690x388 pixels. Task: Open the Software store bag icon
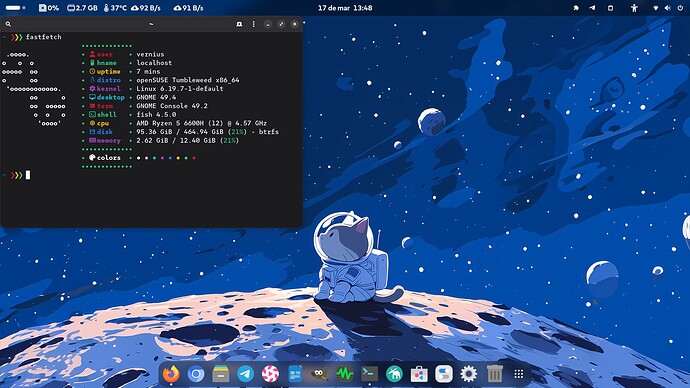[419, 374]
